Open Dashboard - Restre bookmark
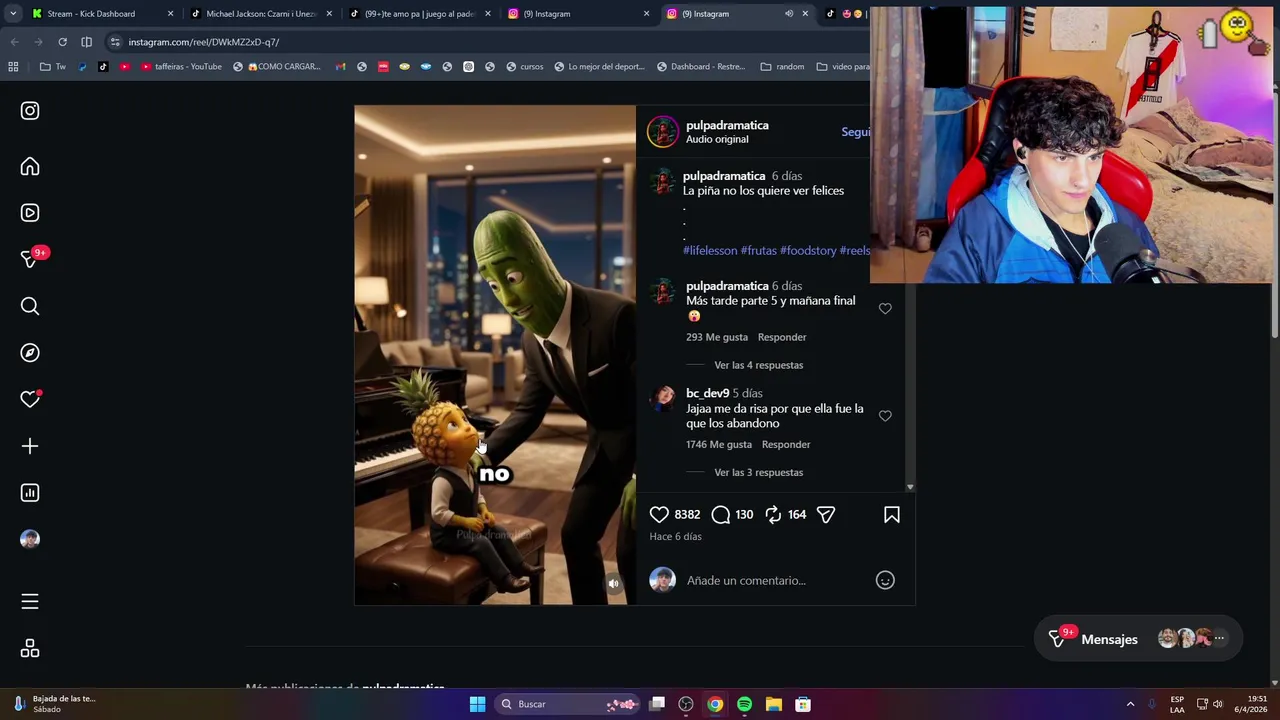The width and height of the screenshot is (1280, 720). [x=701, y=67]
